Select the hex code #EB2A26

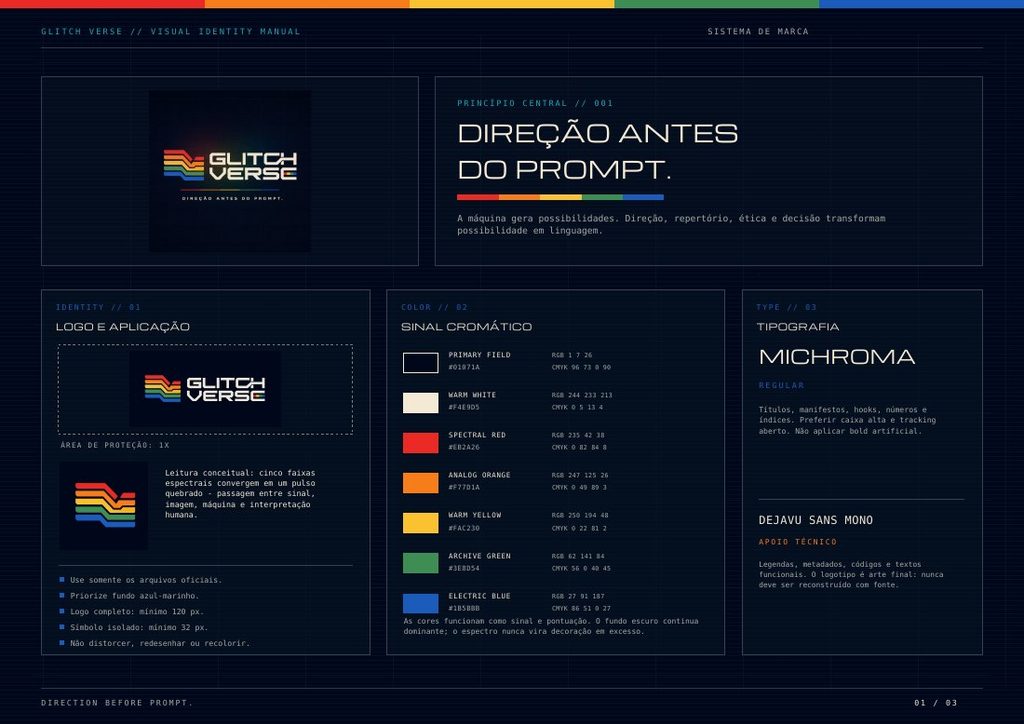click(464, 447)
